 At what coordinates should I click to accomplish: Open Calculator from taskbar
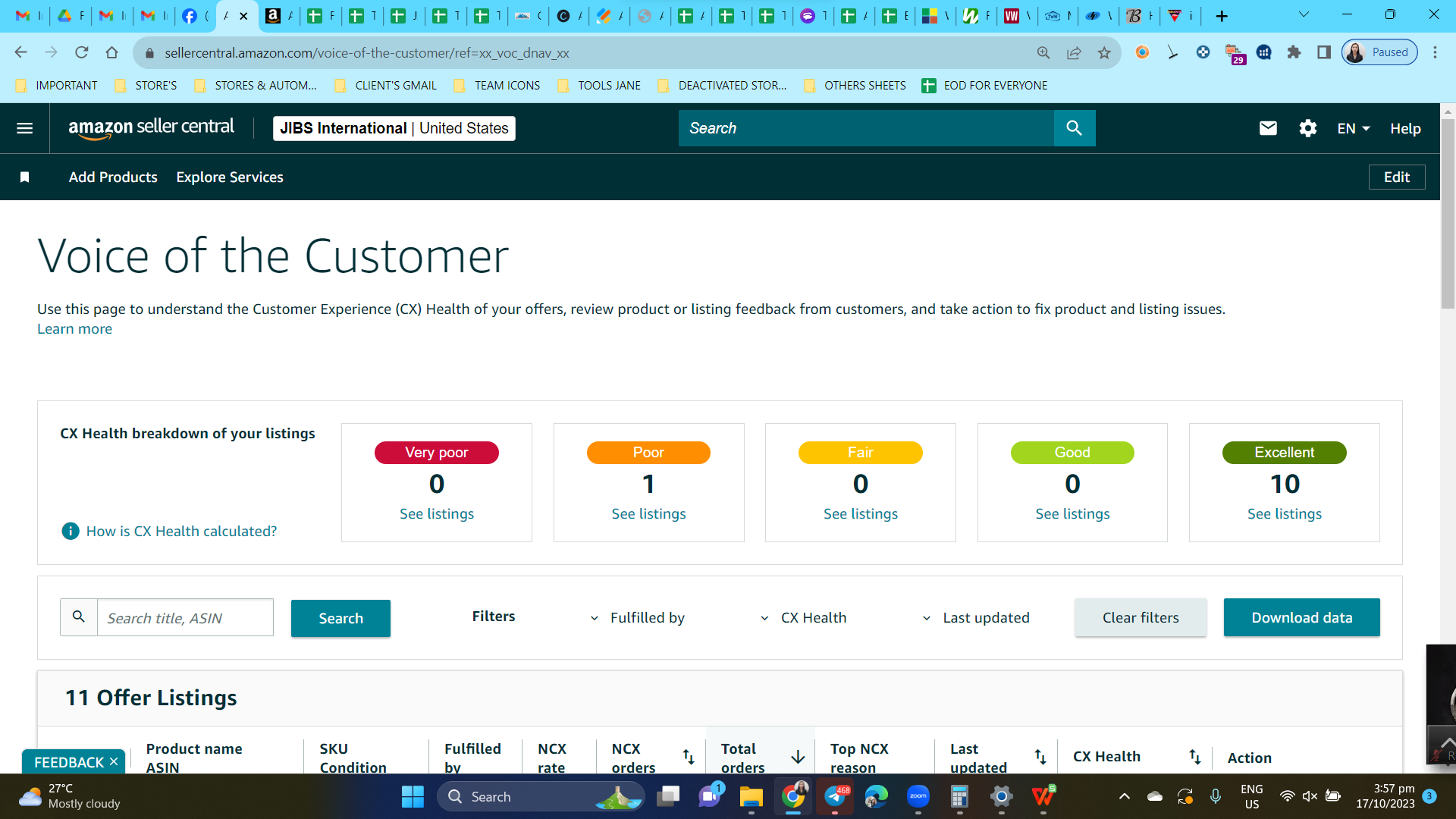point(959,796)
